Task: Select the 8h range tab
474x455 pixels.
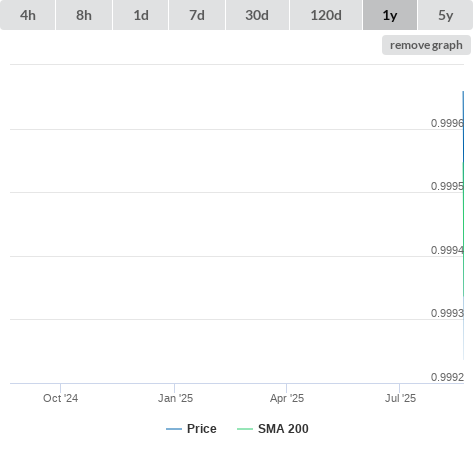Action: [84, 15]
